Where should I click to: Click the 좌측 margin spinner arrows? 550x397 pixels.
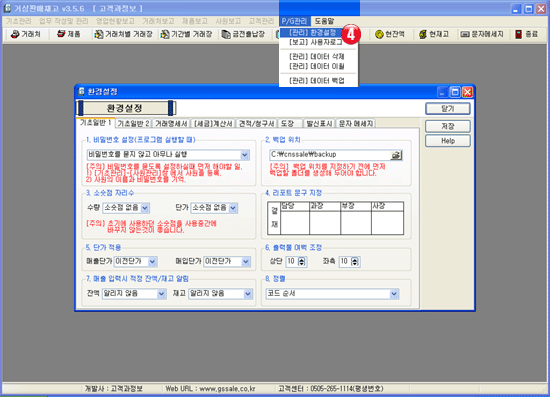pyautogui.click(x=355, y=262)
